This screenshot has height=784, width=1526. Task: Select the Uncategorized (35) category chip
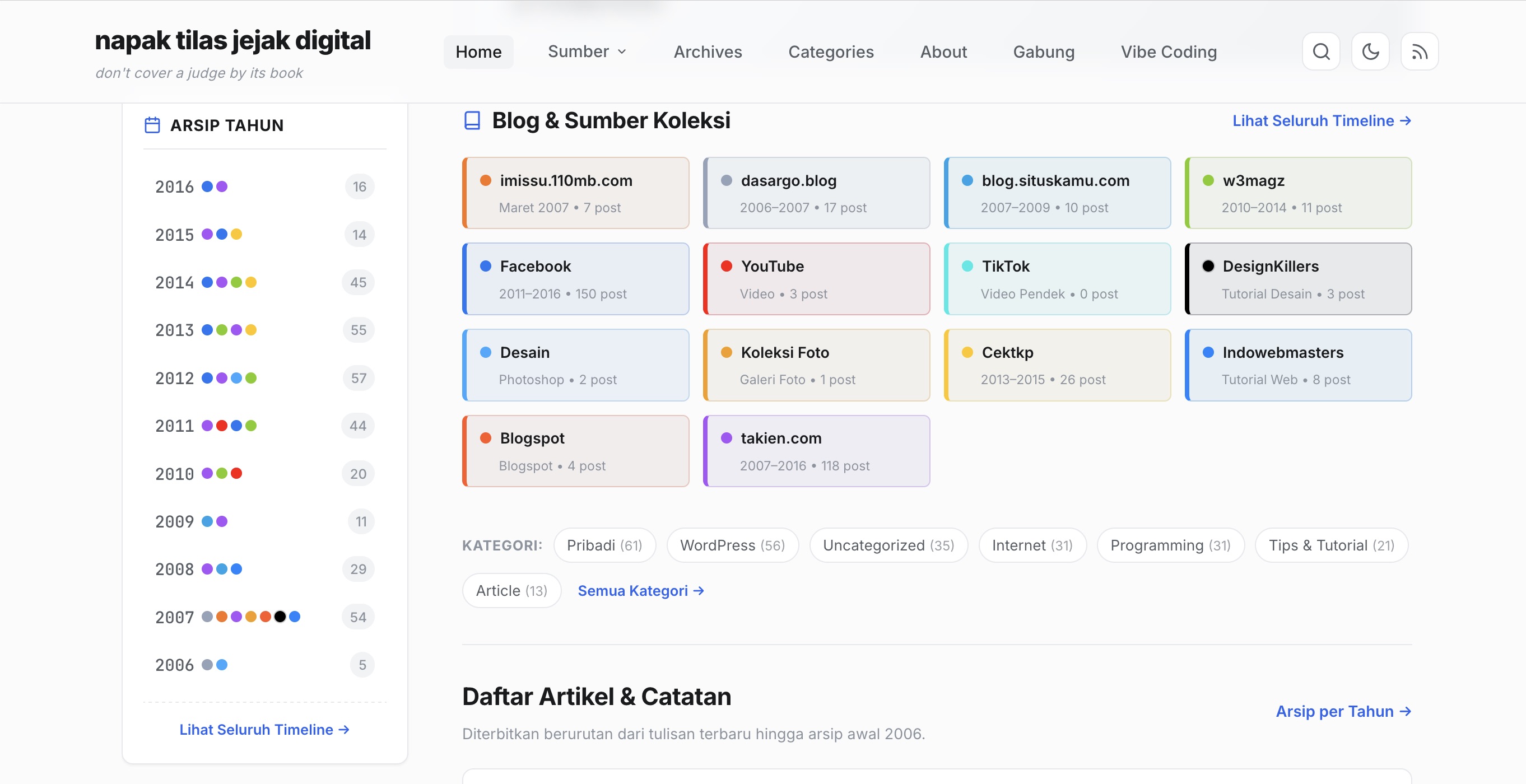pos(888,545)
